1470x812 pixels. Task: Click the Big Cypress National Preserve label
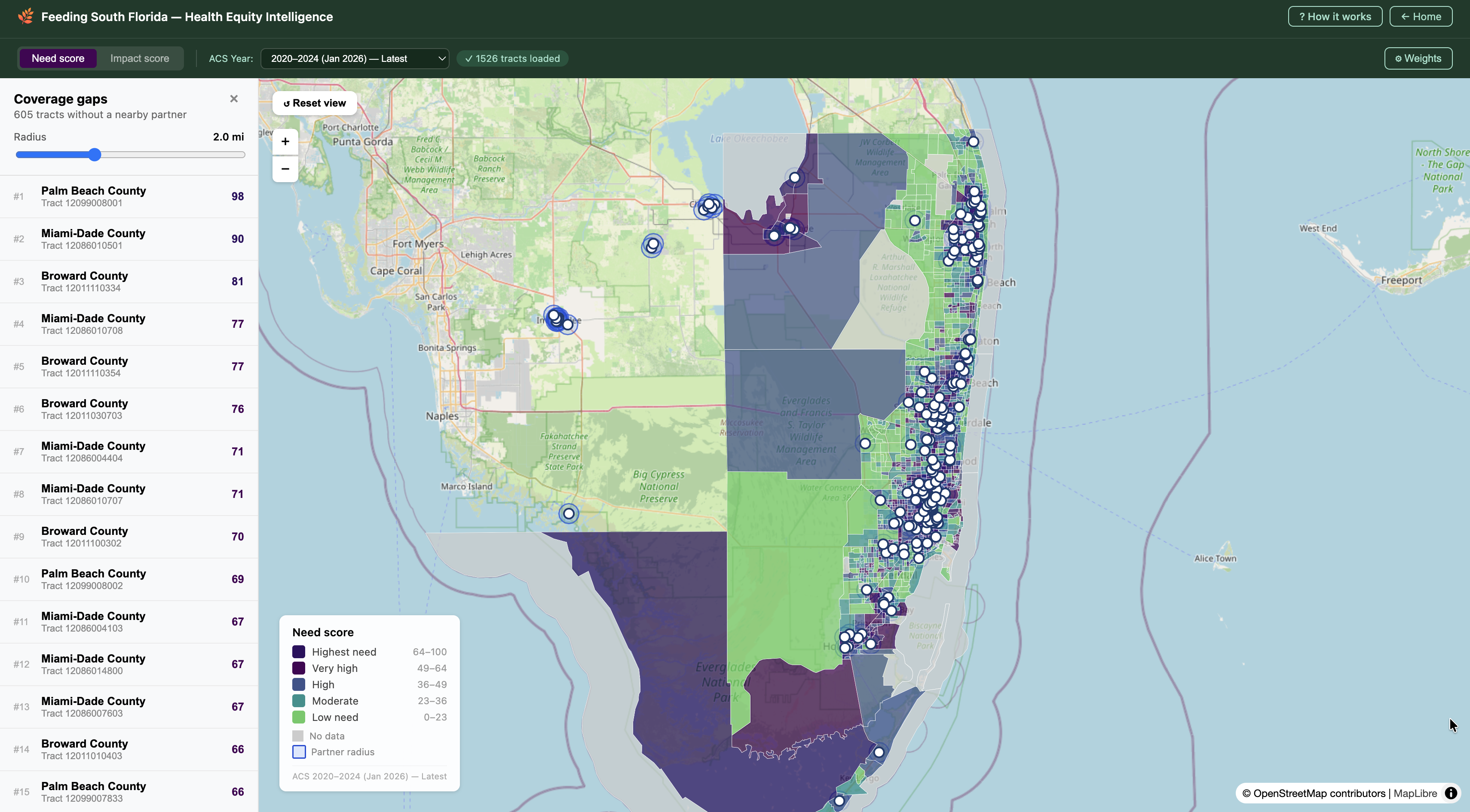pyautogui.click(x=658, y=486)
